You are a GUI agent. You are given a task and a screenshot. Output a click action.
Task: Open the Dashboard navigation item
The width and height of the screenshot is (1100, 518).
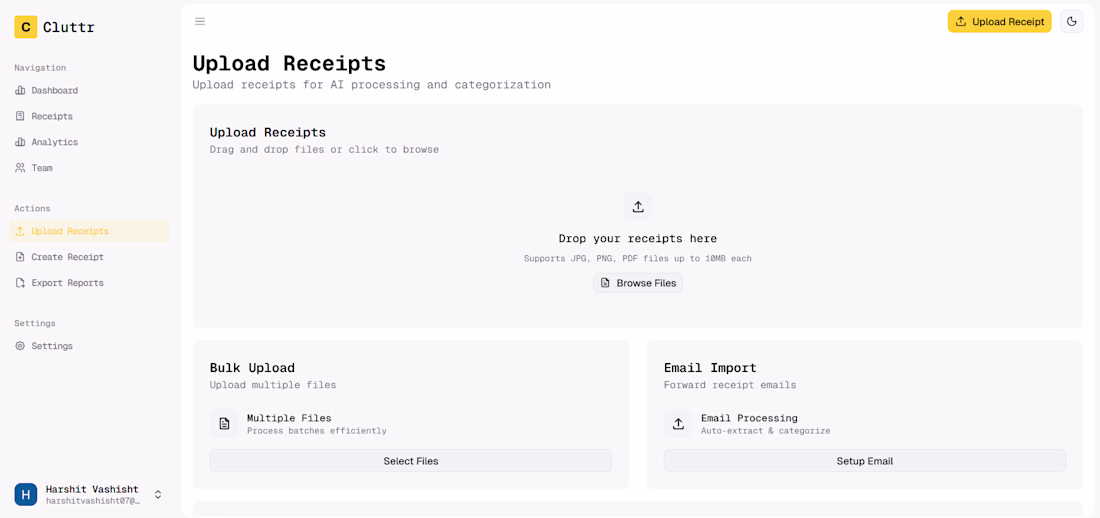click(54, 90)
